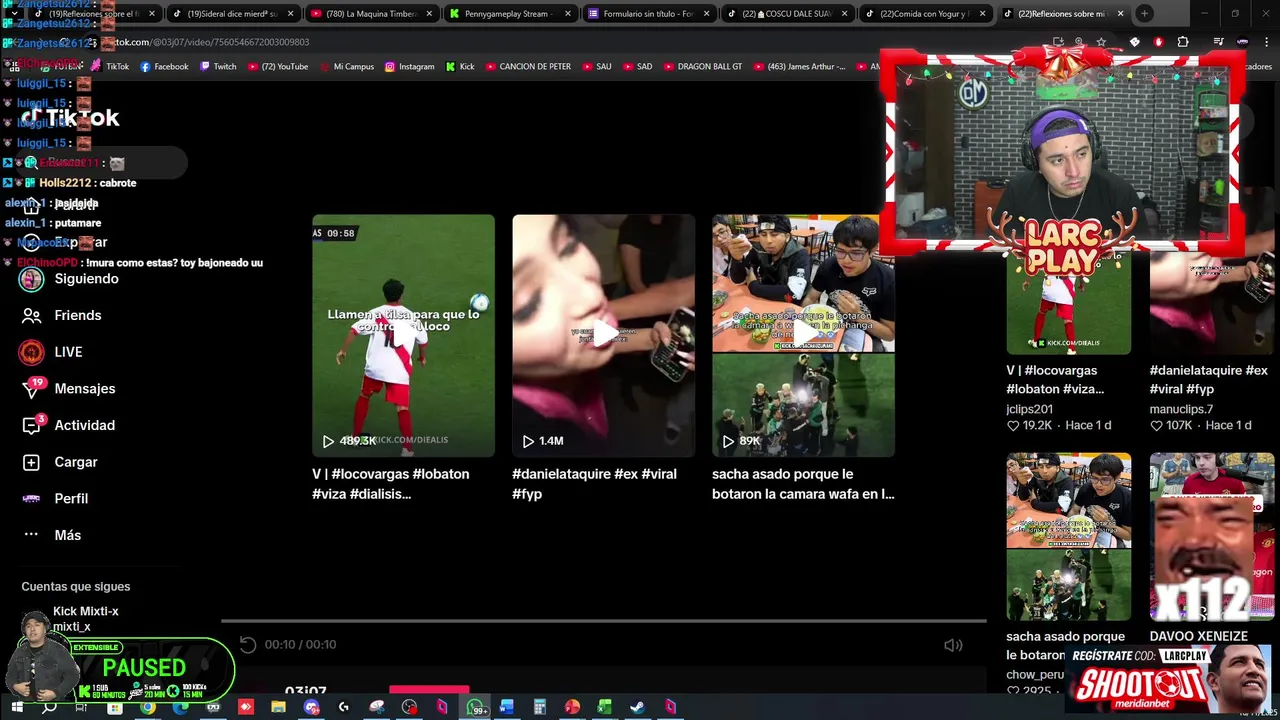The width and height of the screenshot is (1280, 720).
Task: Open the SAU bookmark
Action: click(x=596, y=67)
